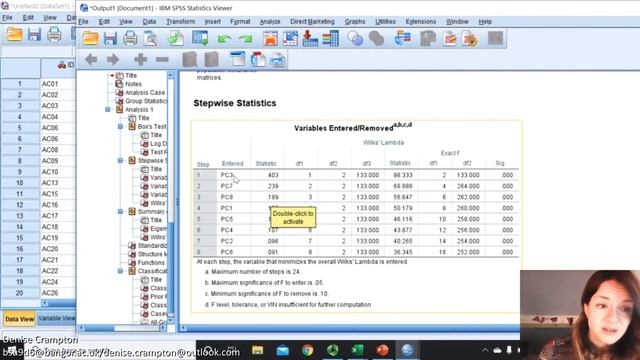The width and height of the screenshot is (640, 360).
Task: Open the Mail app from the taskbar
Action: (x=282, y=350)
